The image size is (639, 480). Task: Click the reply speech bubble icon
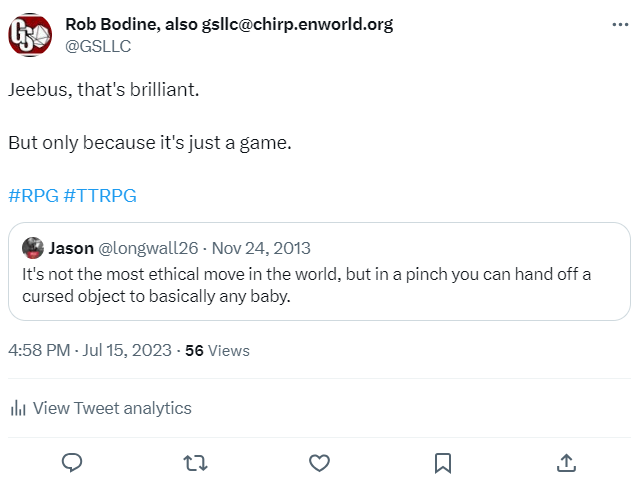coord(71,462)
